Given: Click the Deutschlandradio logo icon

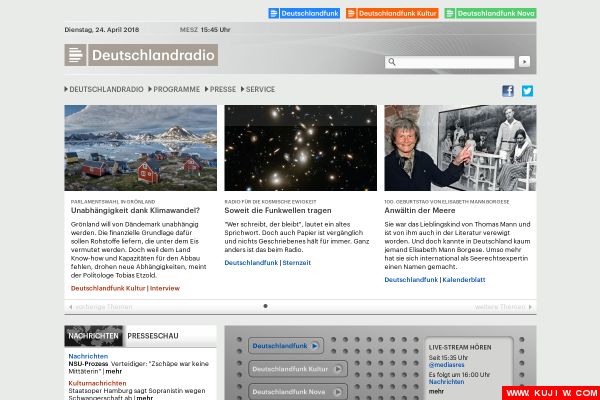Looking at the screenshot, I should coord(75,55).
